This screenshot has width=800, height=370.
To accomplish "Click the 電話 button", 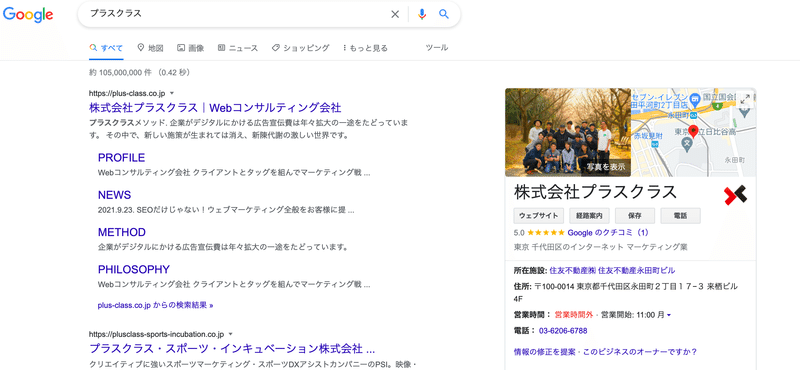I will tap(681, 216).
